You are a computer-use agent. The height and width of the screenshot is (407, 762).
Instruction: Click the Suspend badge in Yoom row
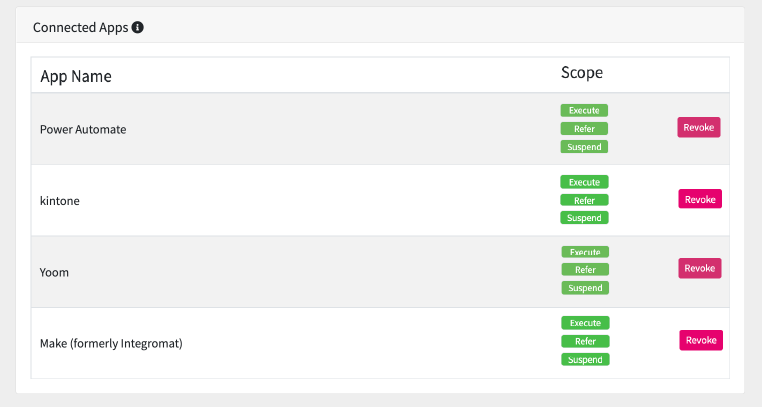(x=585, y=288)
